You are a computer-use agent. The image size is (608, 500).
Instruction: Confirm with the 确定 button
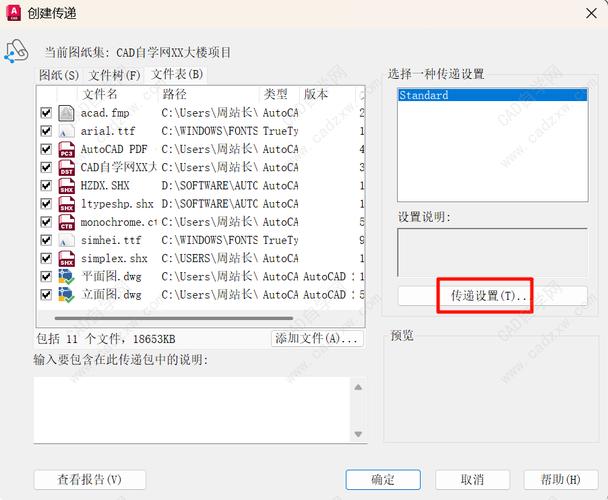click(x=383, y=480)
